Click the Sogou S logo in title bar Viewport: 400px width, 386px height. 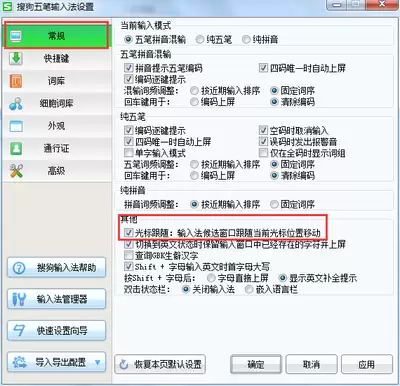(8, 6)
